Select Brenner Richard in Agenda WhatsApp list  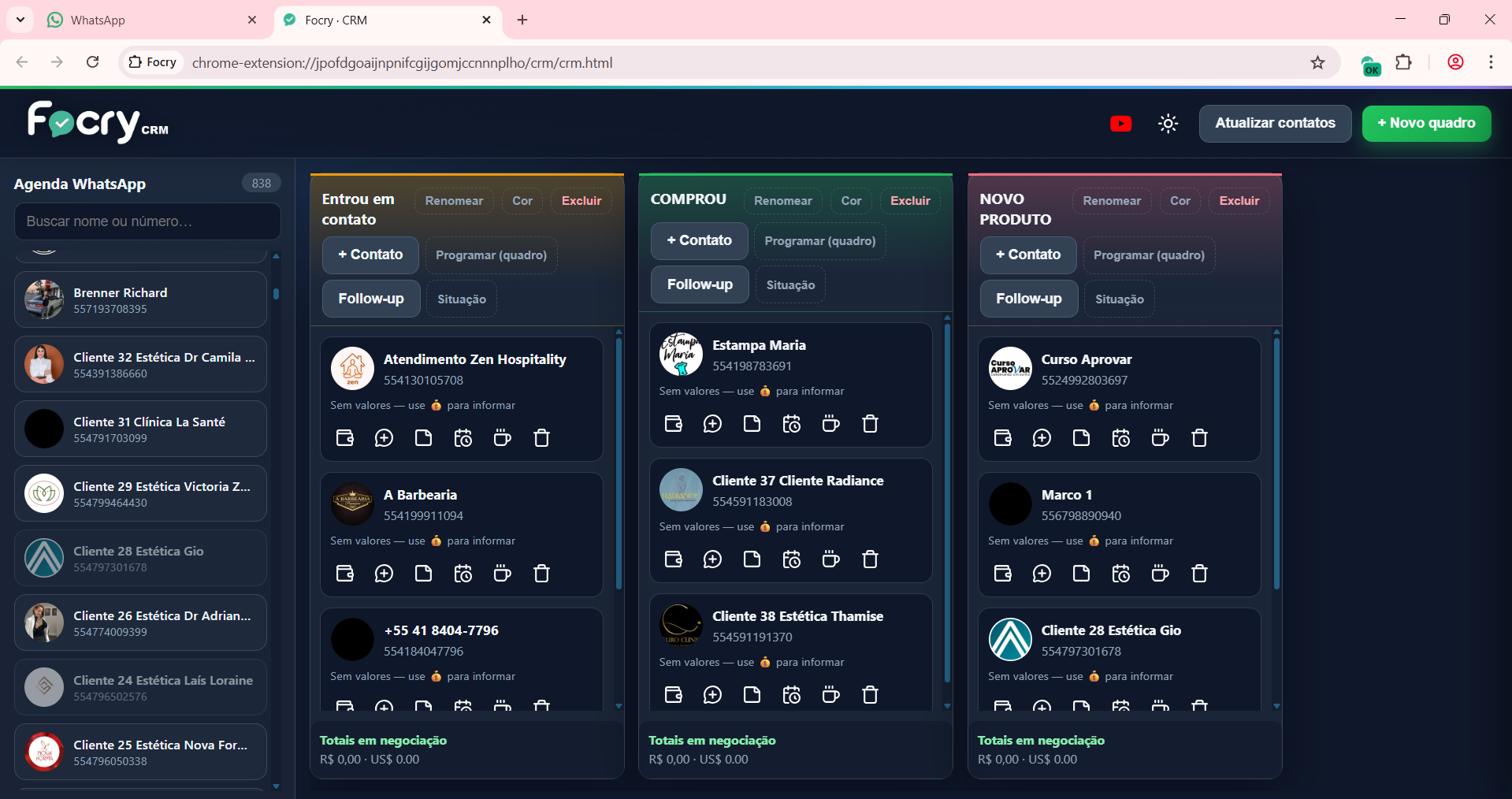(140, 300)
